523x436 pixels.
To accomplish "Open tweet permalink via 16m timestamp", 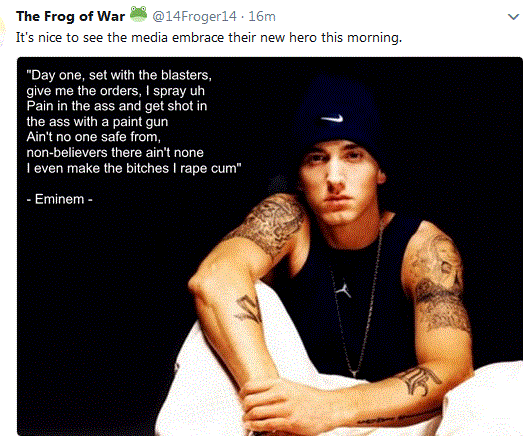I will [x=262, y=16].
